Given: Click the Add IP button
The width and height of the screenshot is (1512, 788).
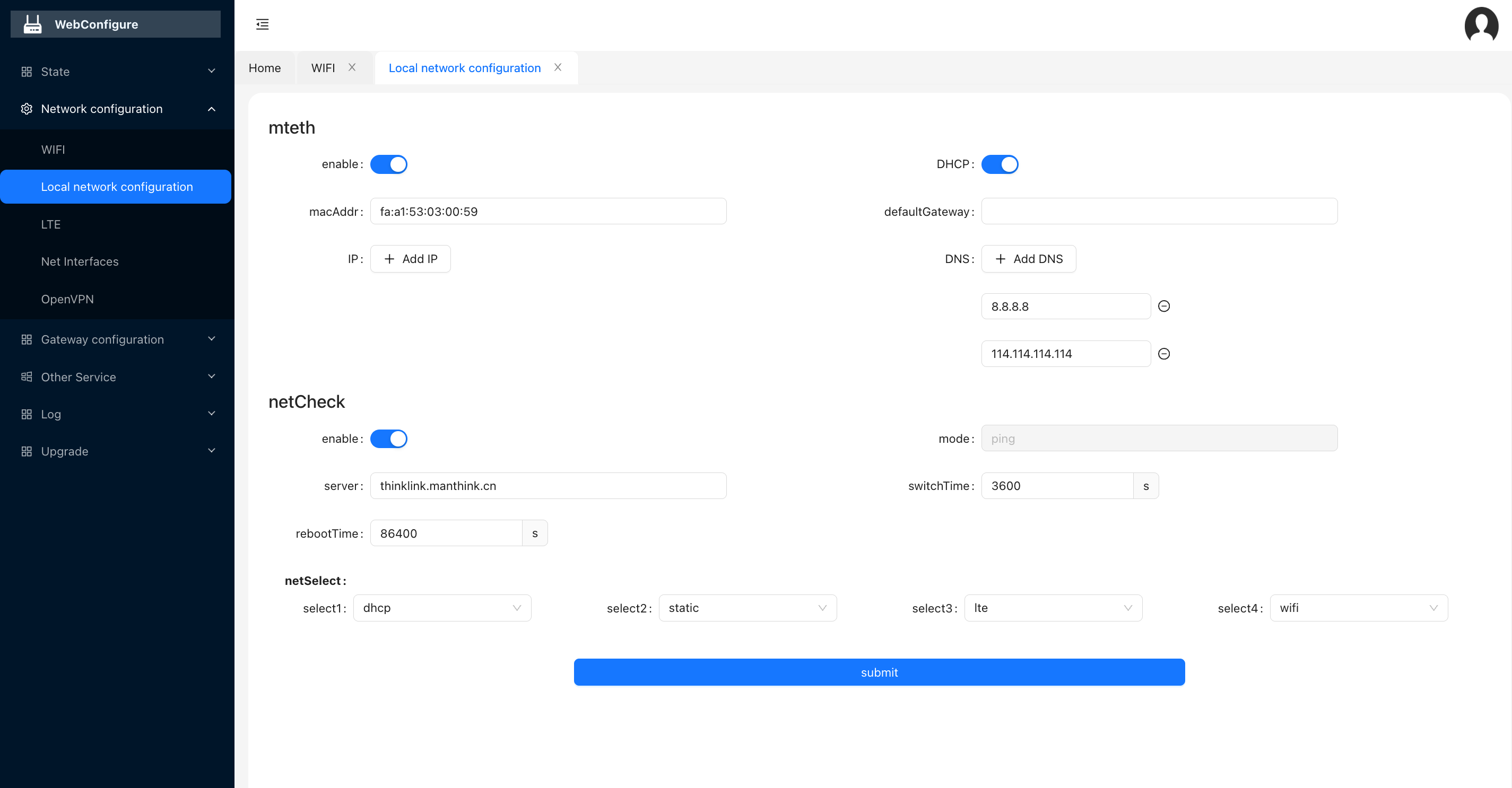Looking at the screenshot, I should tap(410, 259).
